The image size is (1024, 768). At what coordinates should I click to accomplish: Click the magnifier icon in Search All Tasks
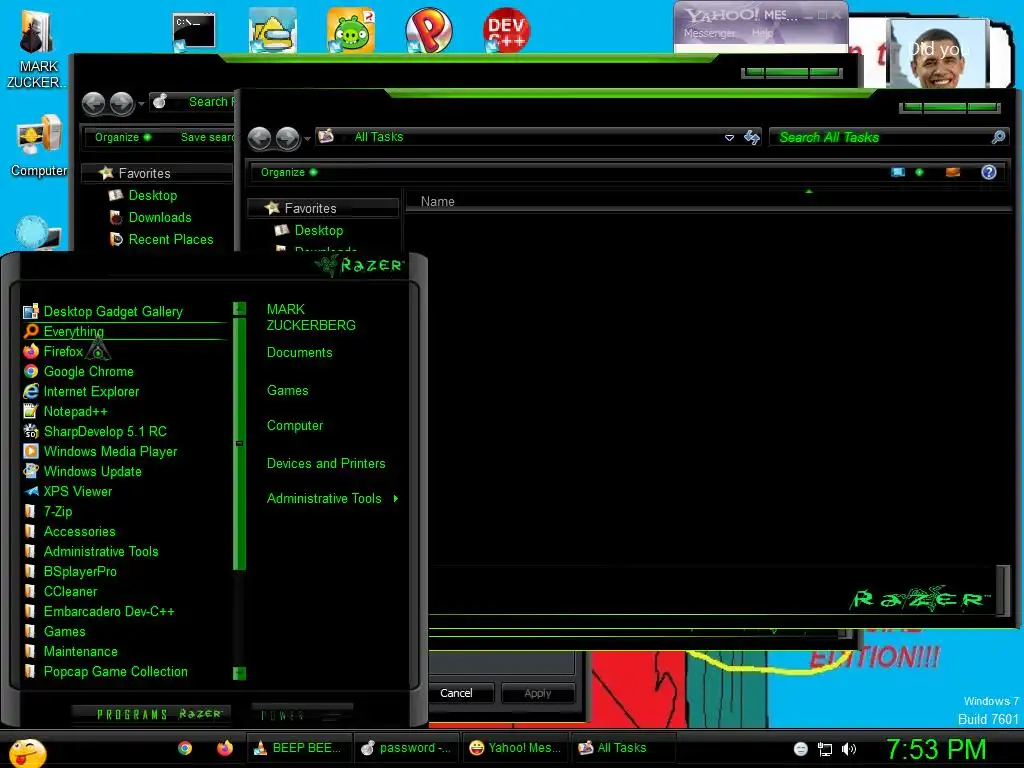pyautogui.click(x=998, y=137)
